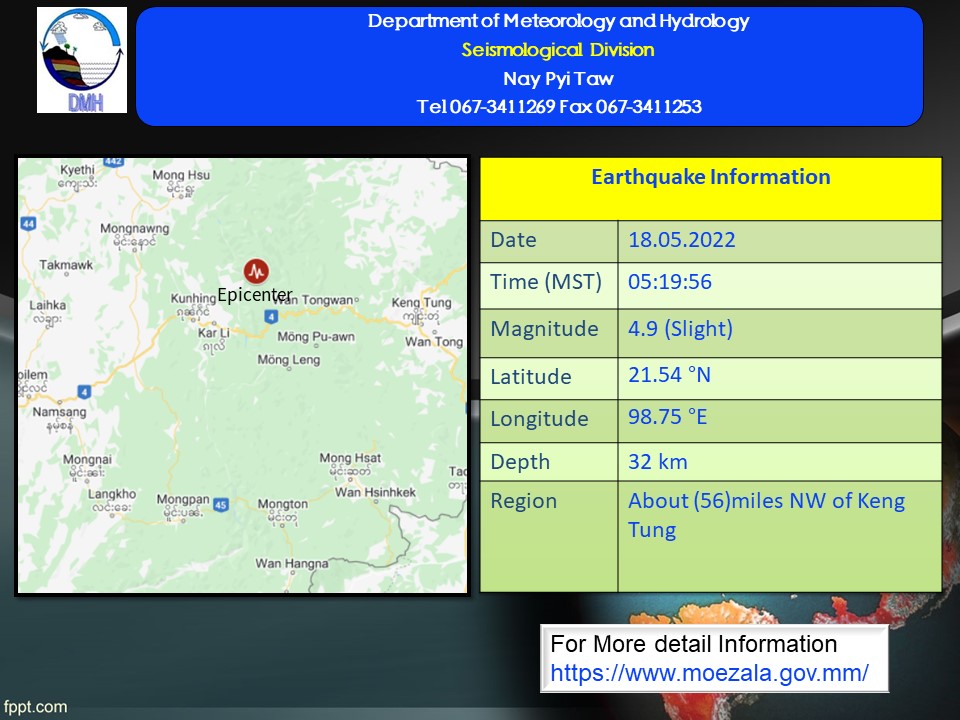Click 'Laihka' label on map

tap(48, 305)
